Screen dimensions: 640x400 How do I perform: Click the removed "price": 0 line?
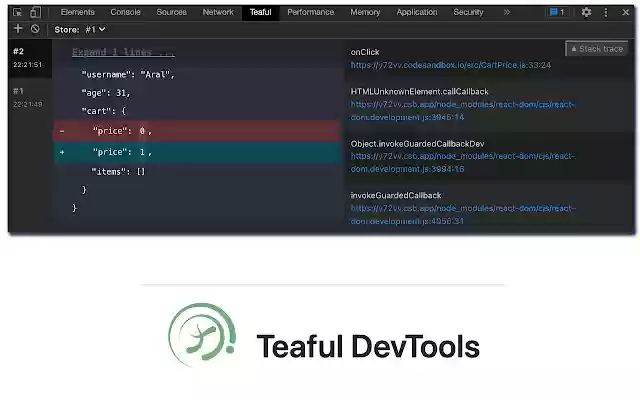pos(196,131)
